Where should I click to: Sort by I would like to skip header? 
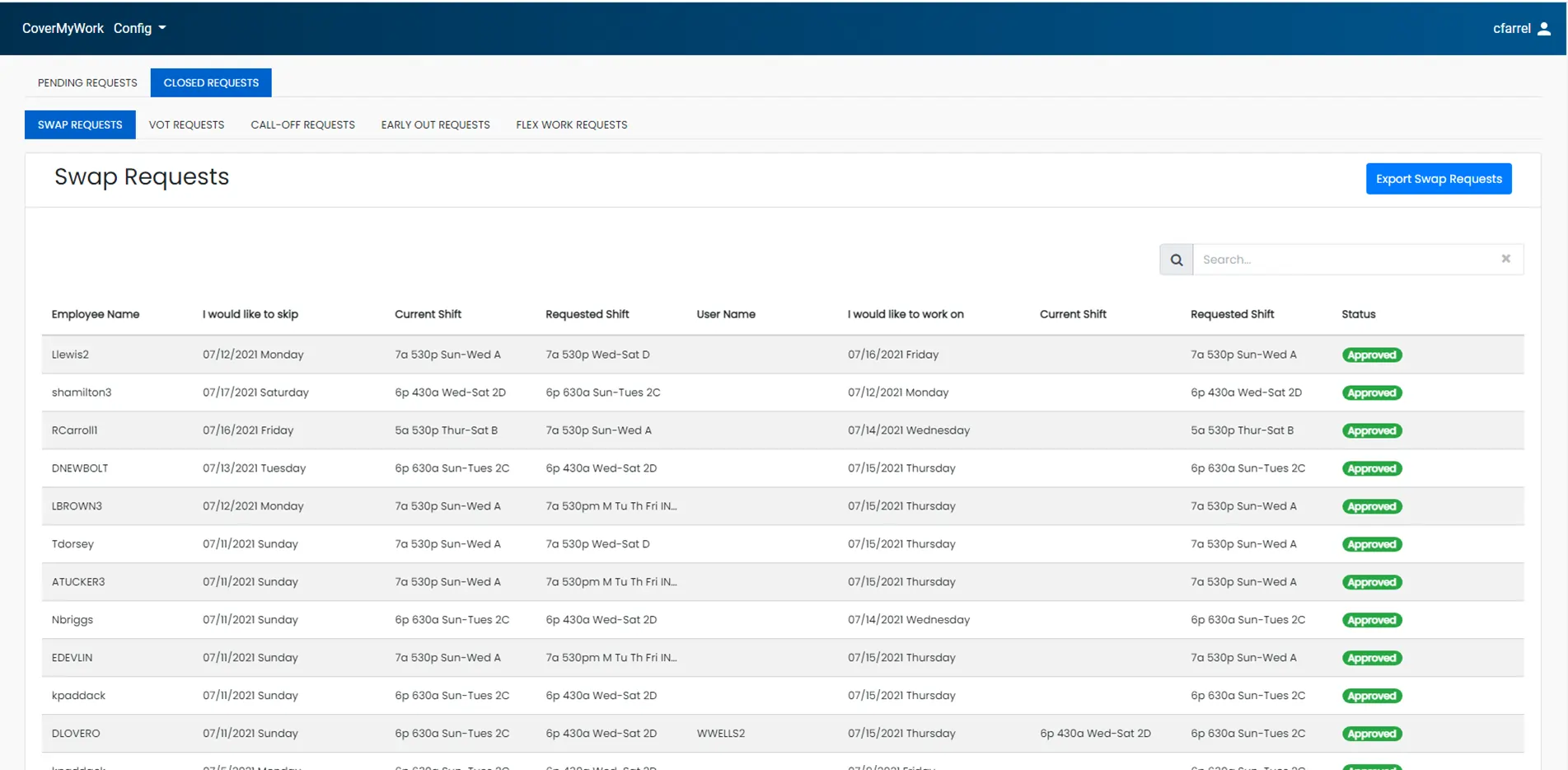point(250,314)
